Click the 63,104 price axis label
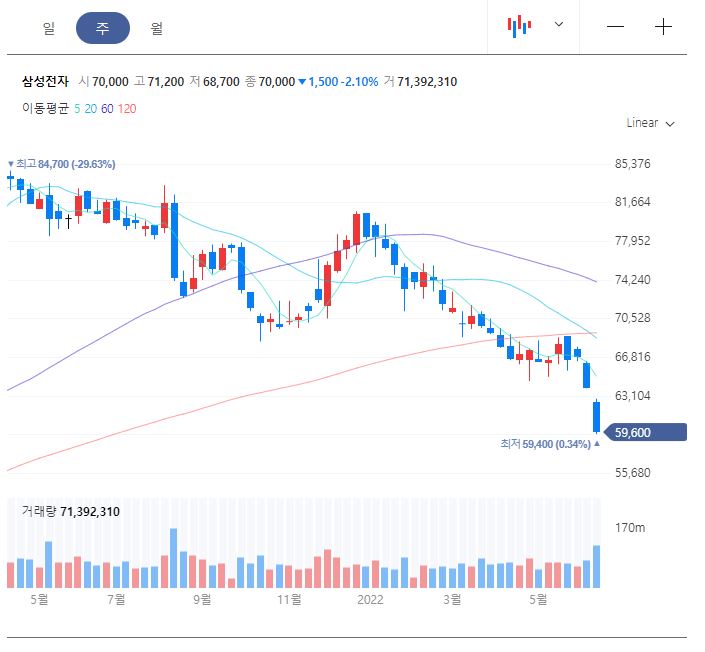Screen dimensions: 705x652 click(633, 396)
